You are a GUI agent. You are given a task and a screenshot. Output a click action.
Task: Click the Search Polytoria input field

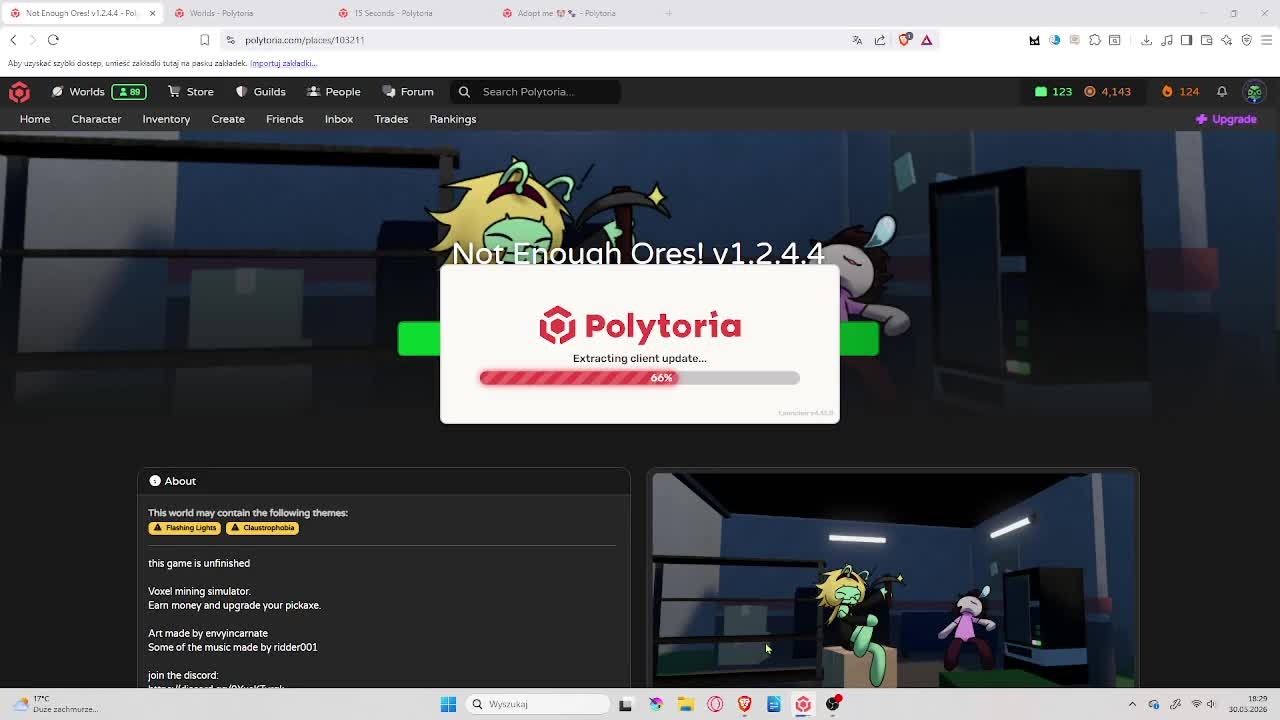tap(535, 92)
